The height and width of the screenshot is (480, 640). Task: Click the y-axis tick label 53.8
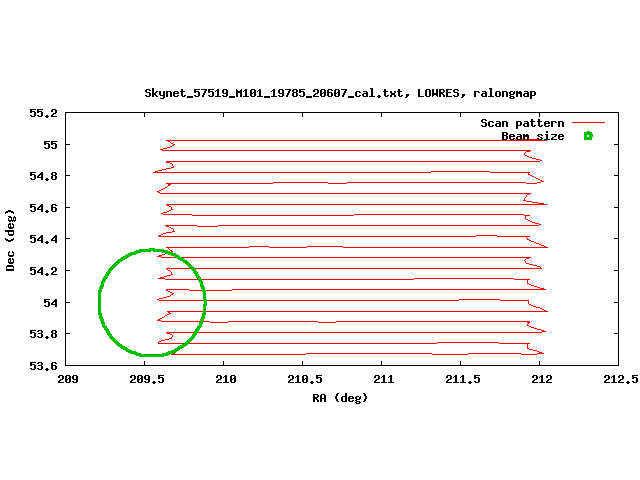(43, 334)
